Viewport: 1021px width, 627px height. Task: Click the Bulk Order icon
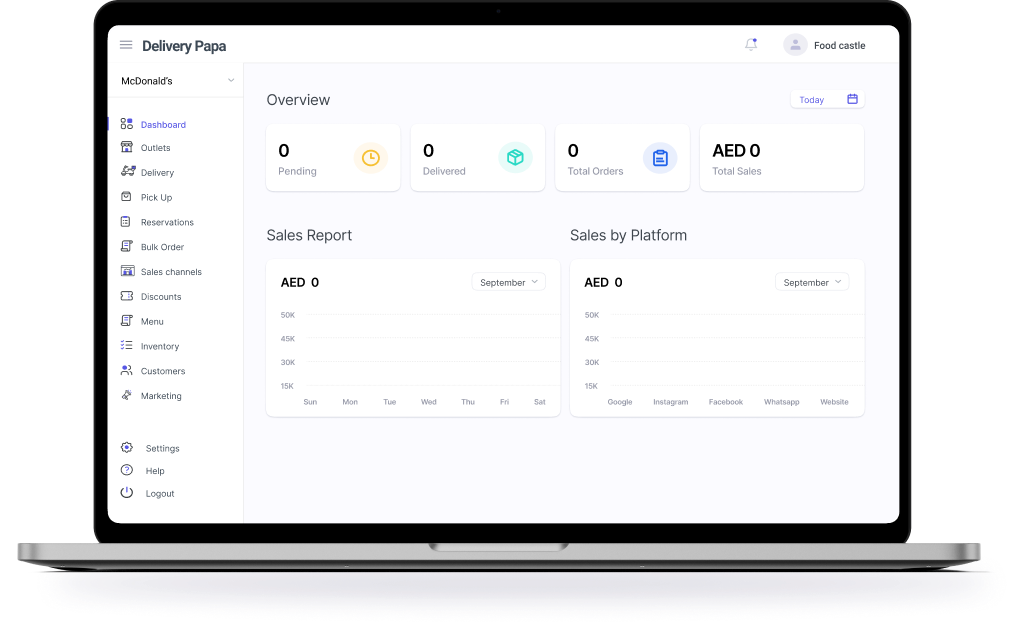(x=127, y=246)
